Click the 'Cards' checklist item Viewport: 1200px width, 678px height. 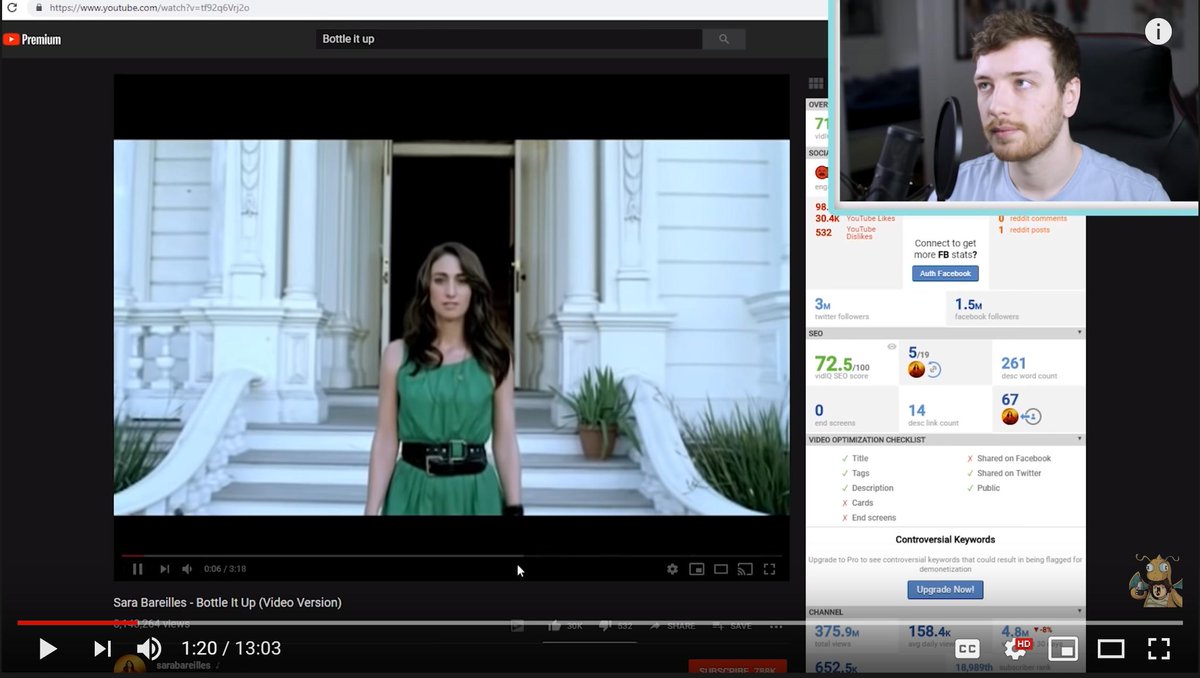862,503
